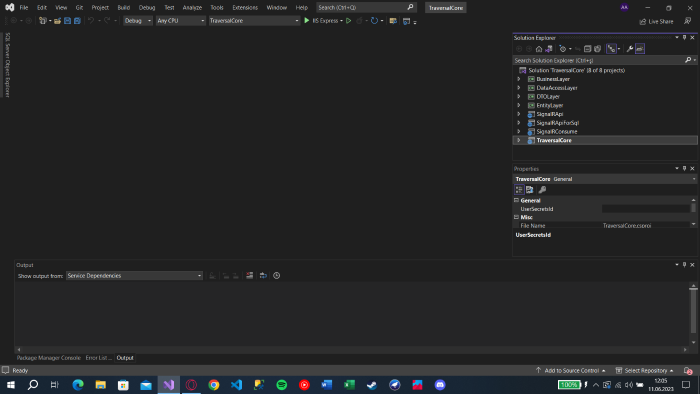Open Spotify from the taskbar
700x394 pixels.
pyautogui.click(x=282, y=385)
